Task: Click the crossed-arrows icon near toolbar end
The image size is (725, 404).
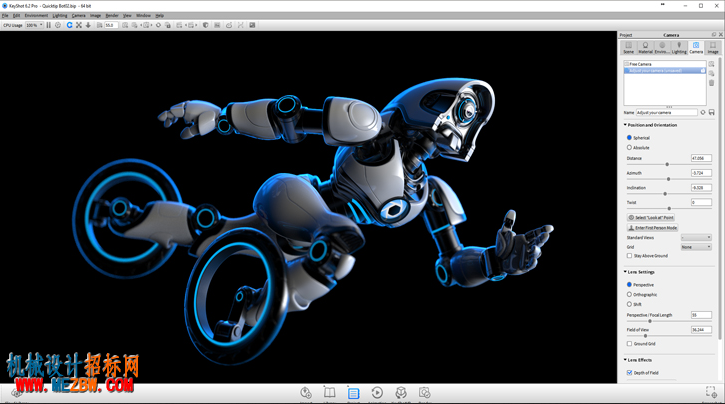Action: pyautogui.click(x=240, y=25)
